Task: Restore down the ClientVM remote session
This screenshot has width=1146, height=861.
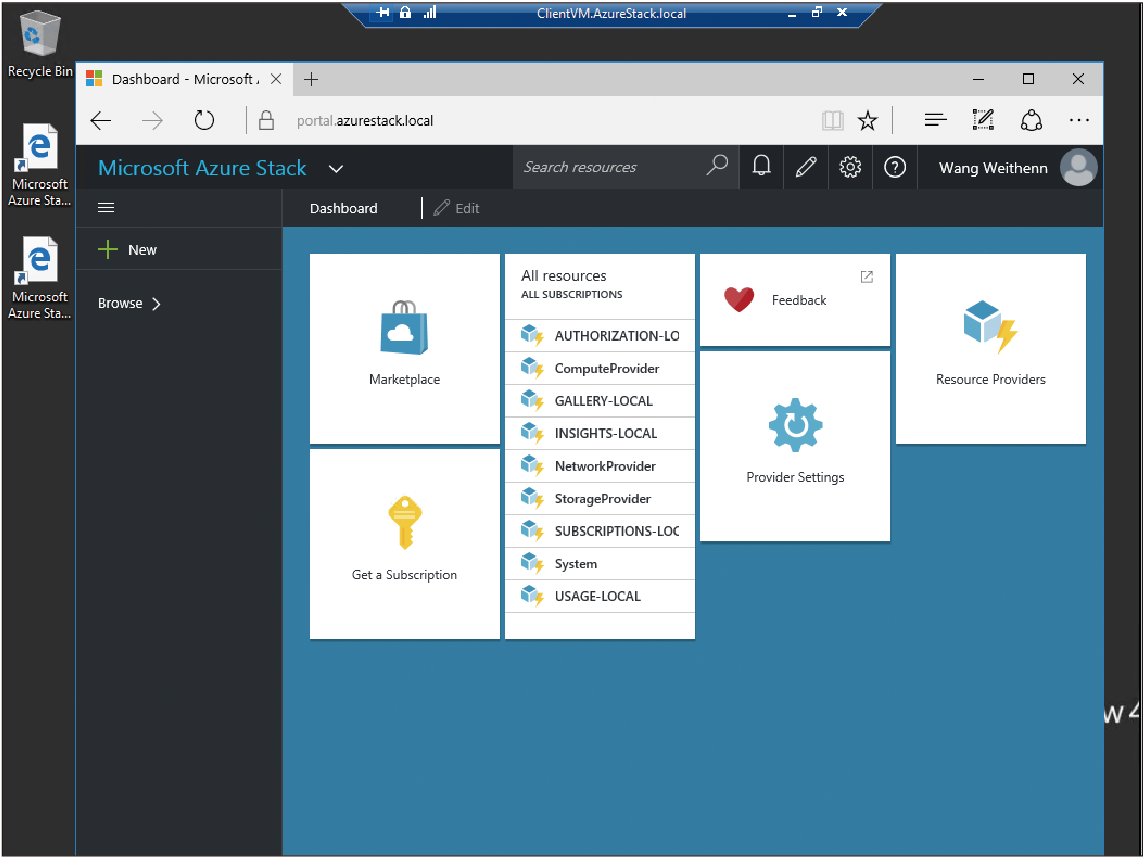Action: click(x=817, y=12)
